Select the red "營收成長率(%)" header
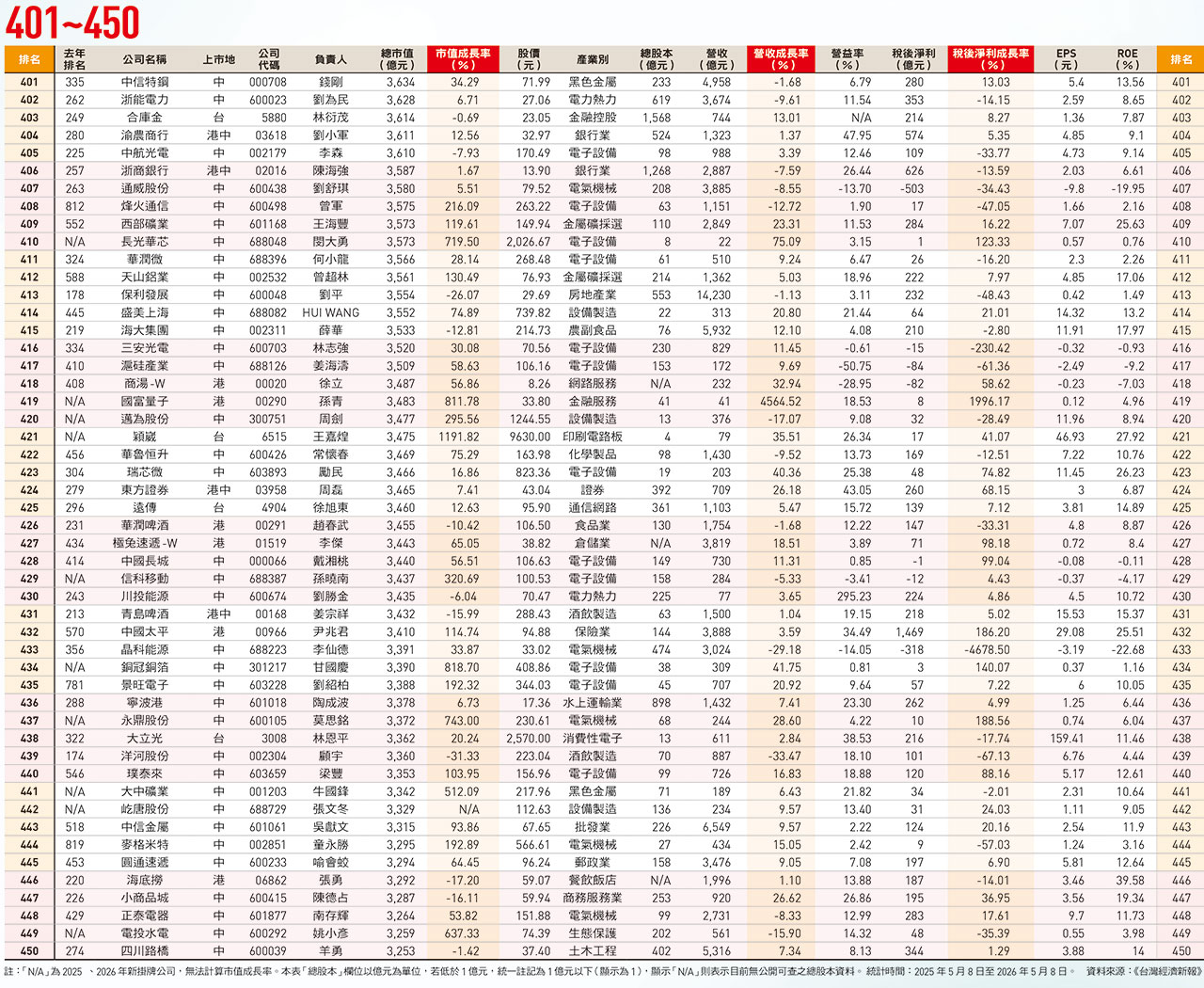Image resolution: width=1204 pixels, height=988 pixels. (x=781, y=59)
